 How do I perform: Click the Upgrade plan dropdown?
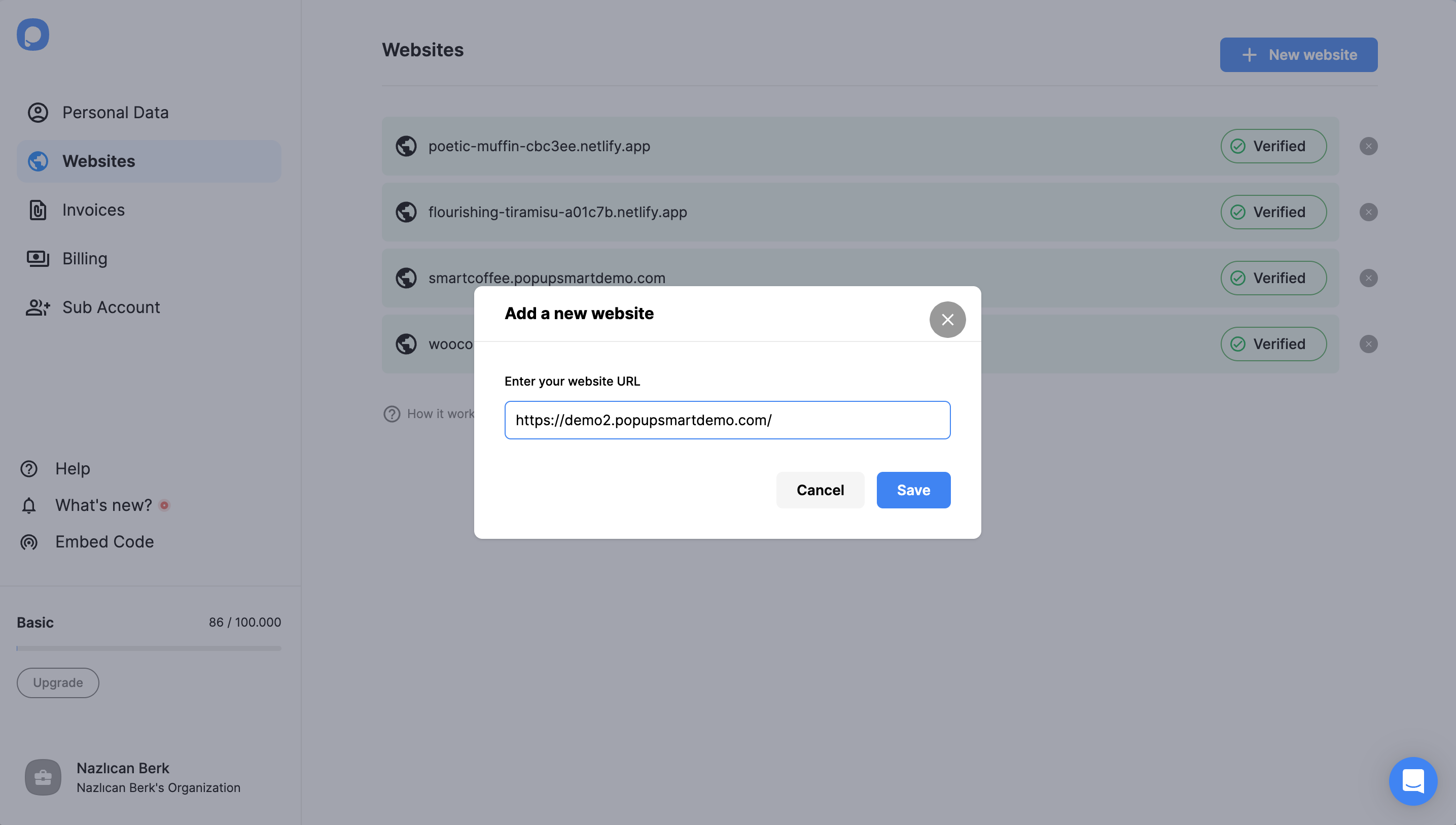tap(57, 683)
